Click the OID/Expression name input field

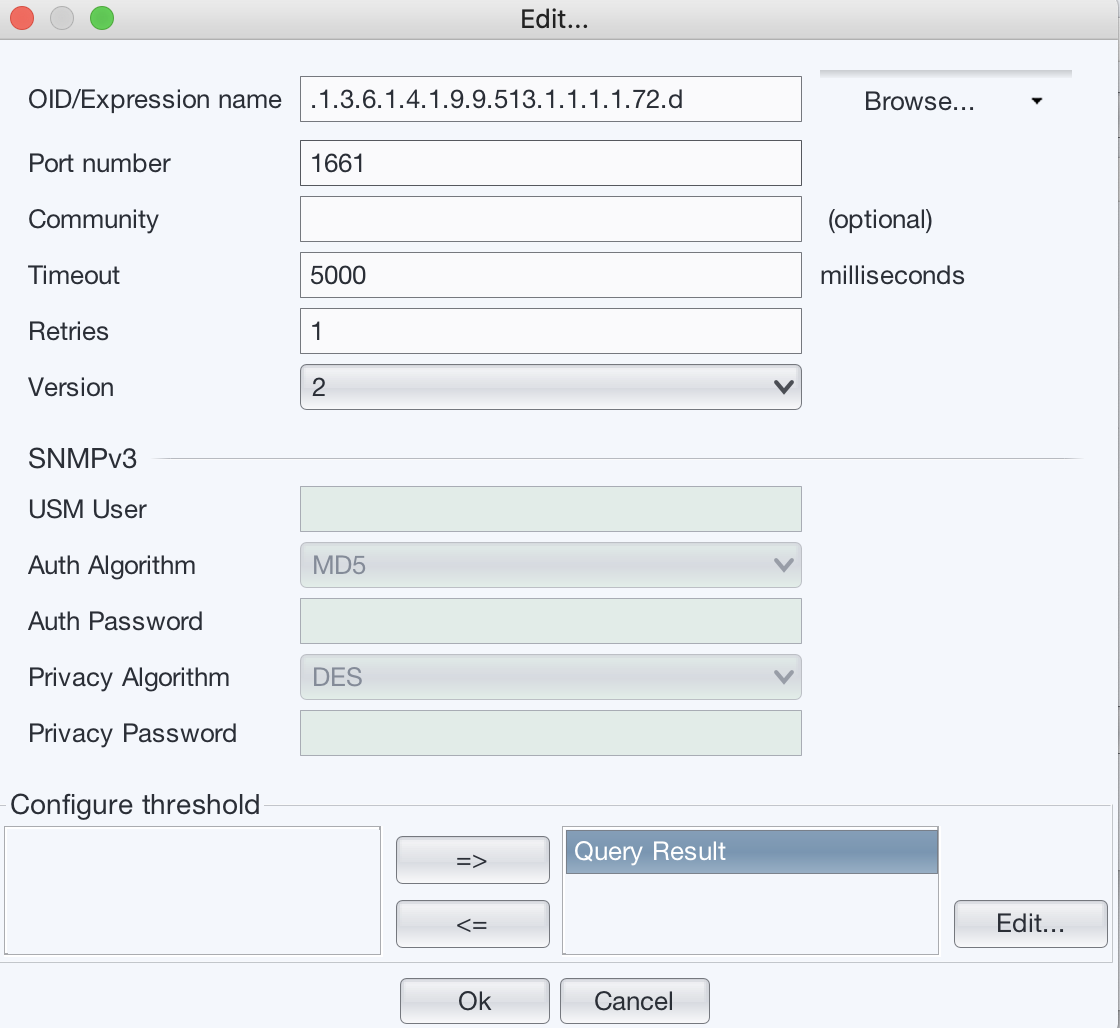tap(550, 100)
